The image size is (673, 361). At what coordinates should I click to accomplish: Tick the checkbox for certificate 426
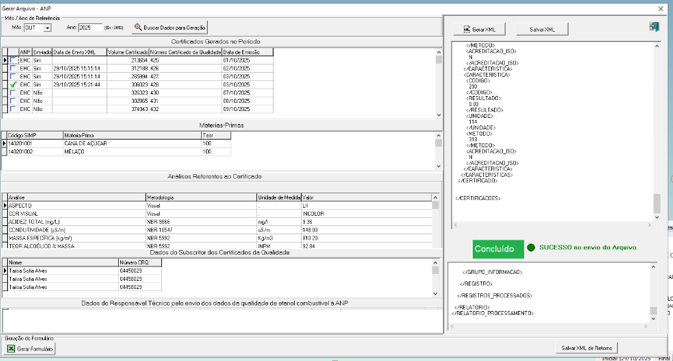13,68
